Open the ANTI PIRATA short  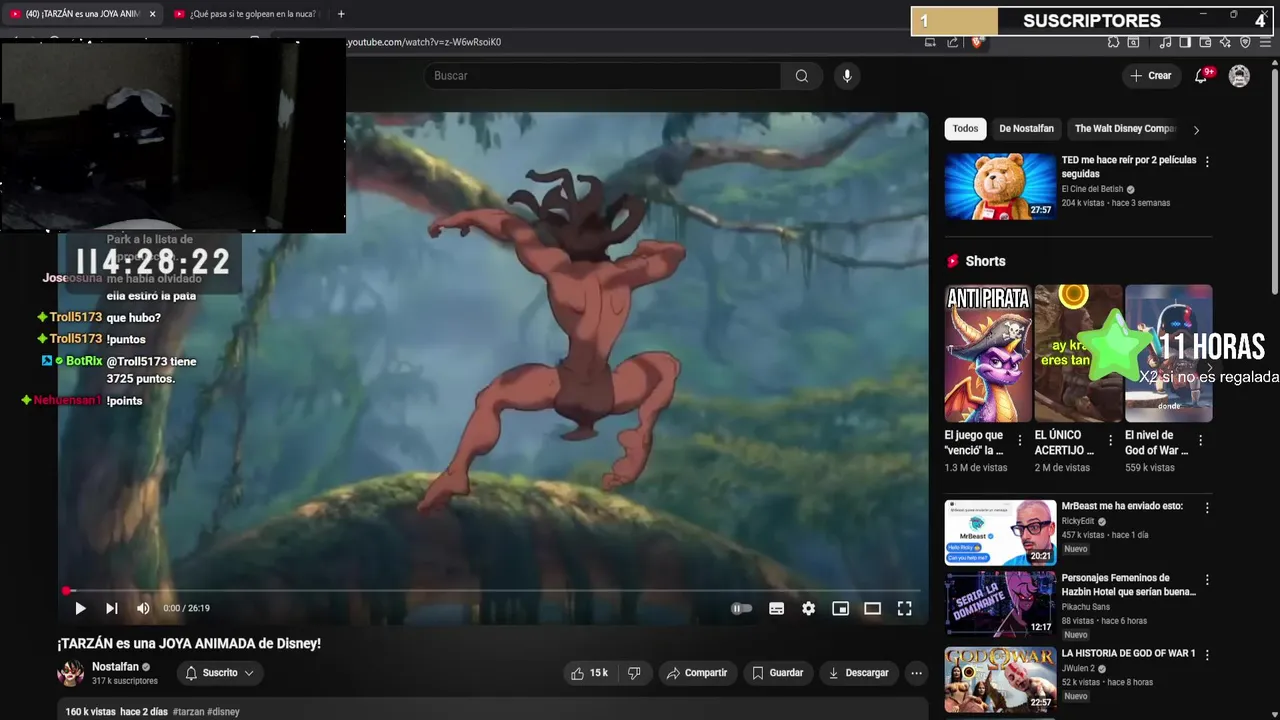tap(988, 353)
